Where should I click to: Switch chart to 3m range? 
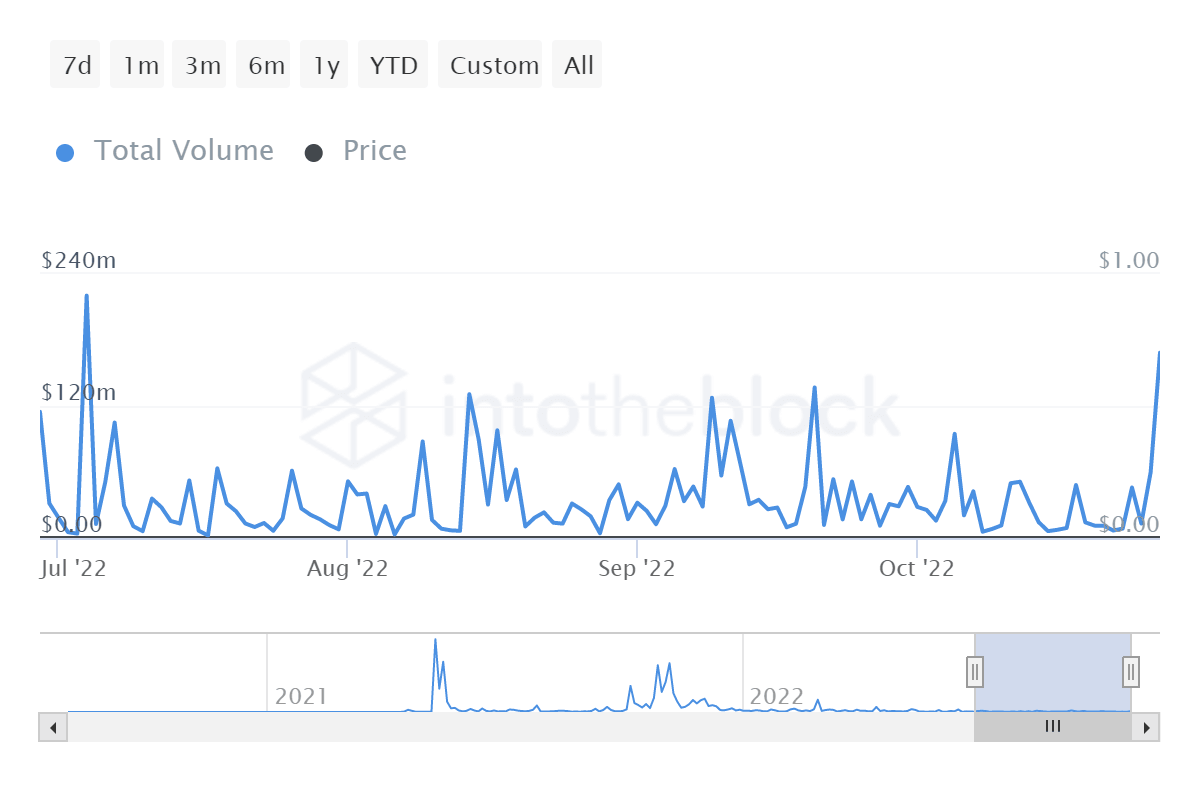point(202,65)
